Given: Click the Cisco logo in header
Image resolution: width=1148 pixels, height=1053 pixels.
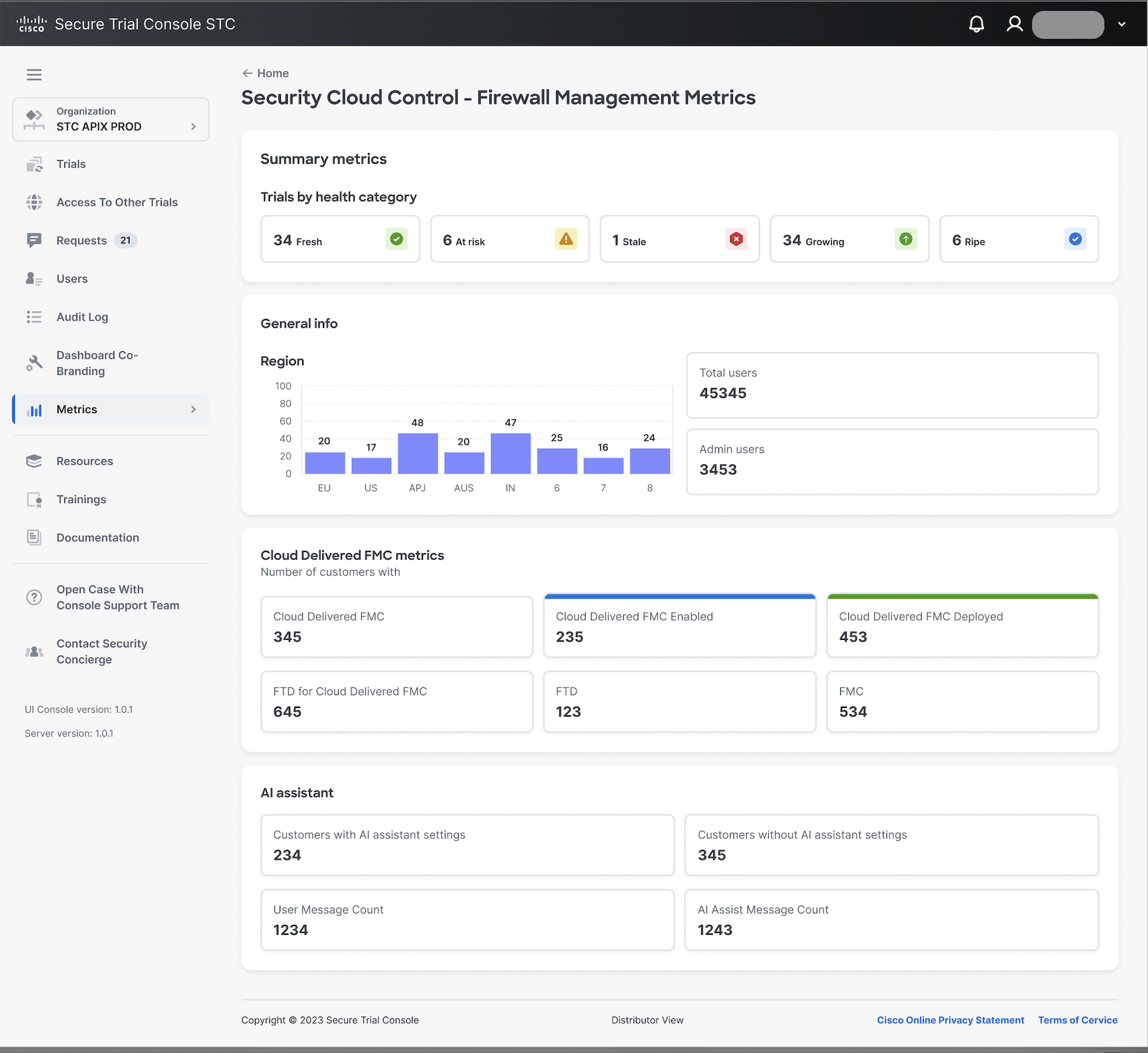Looking at the screenshot, I should 32,24.
